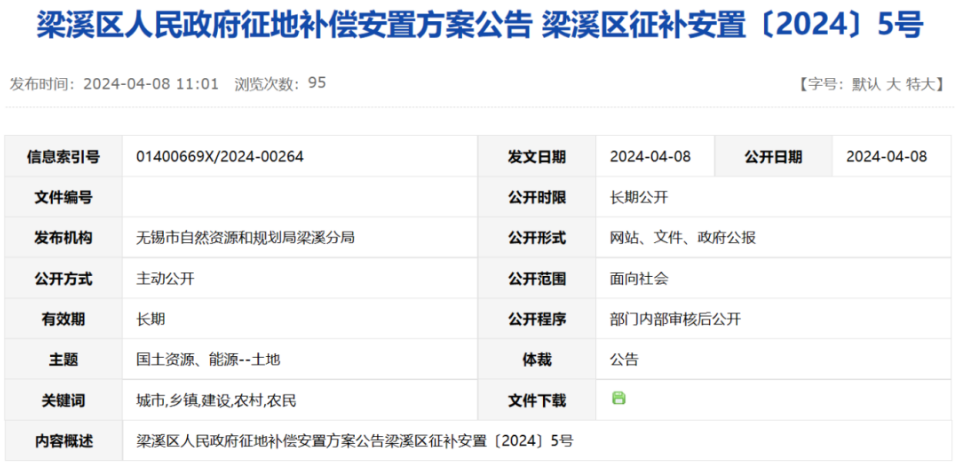Viewport: 955px width, 469px height.
Task: Click the 公开日期 label cell
Action: coord(773,157)
